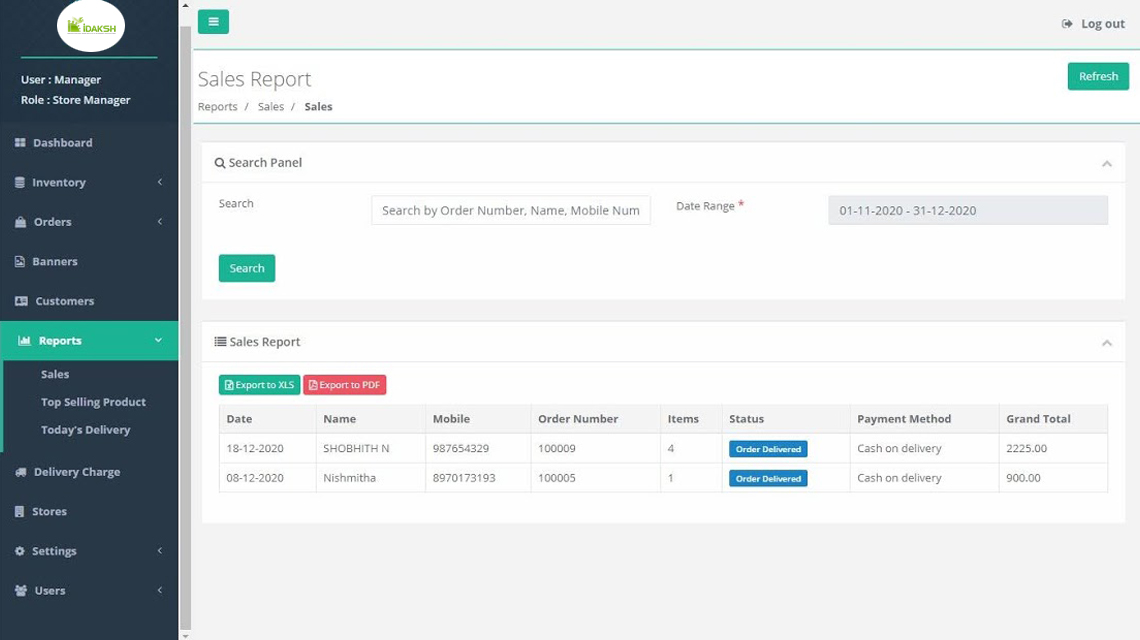The width and height of the screenshot is (1140, 640).
Task: Click the Log out link
Action: point(1103,24)
